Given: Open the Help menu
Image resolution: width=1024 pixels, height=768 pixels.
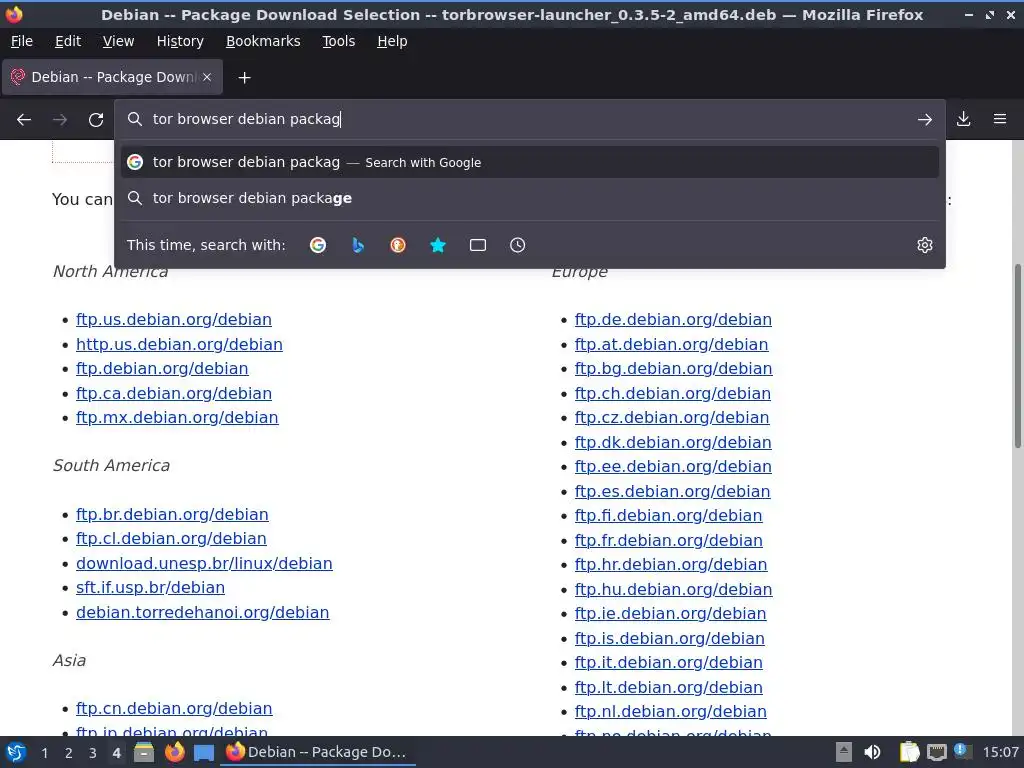Looking at the screenshot, I should [392, 41].
